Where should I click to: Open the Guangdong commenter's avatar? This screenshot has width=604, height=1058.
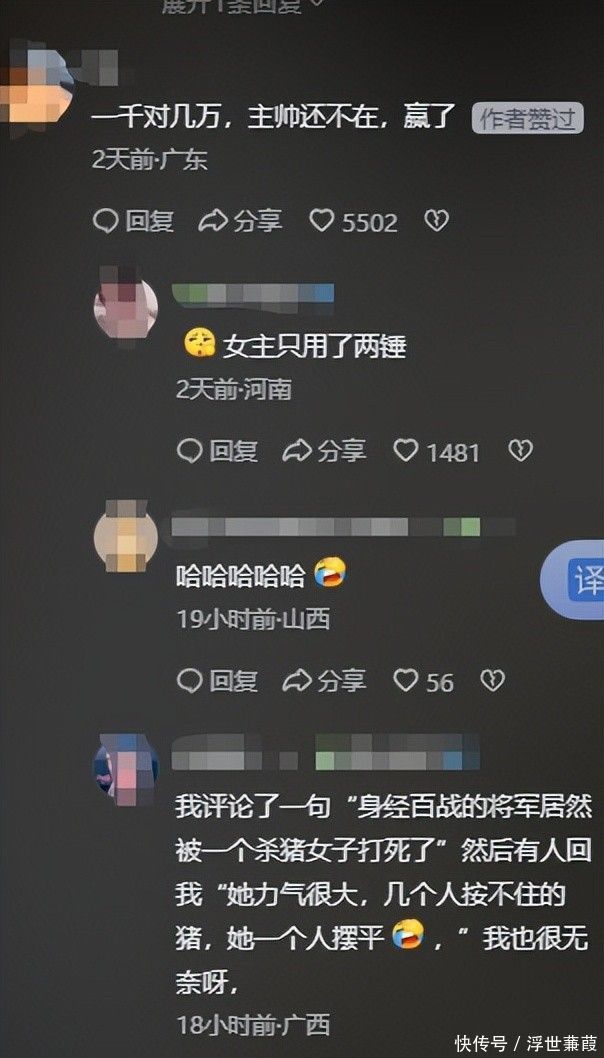(37, 88)
